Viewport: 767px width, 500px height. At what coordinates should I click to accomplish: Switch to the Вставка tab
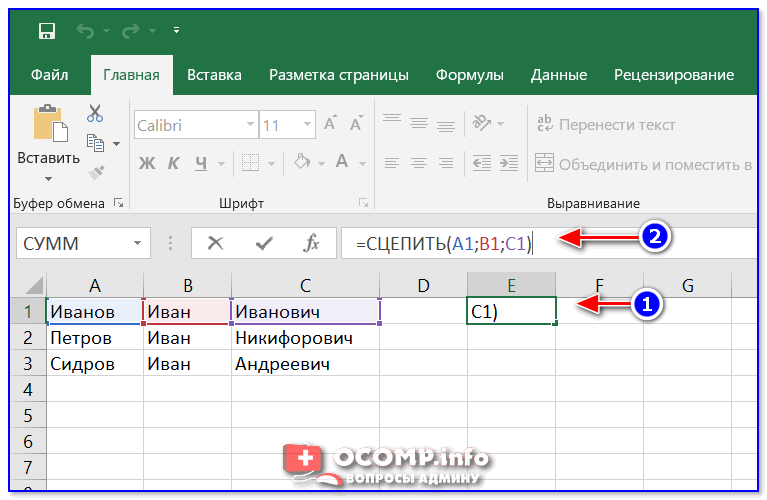[x=214, y=75]
